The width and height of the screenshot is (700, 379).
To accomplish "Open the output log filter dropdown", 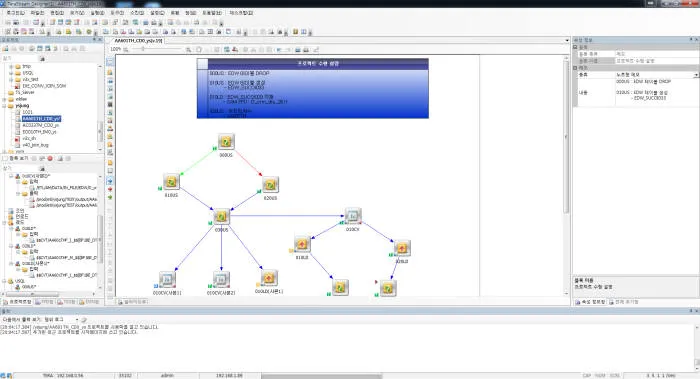I will click(77, 320).
